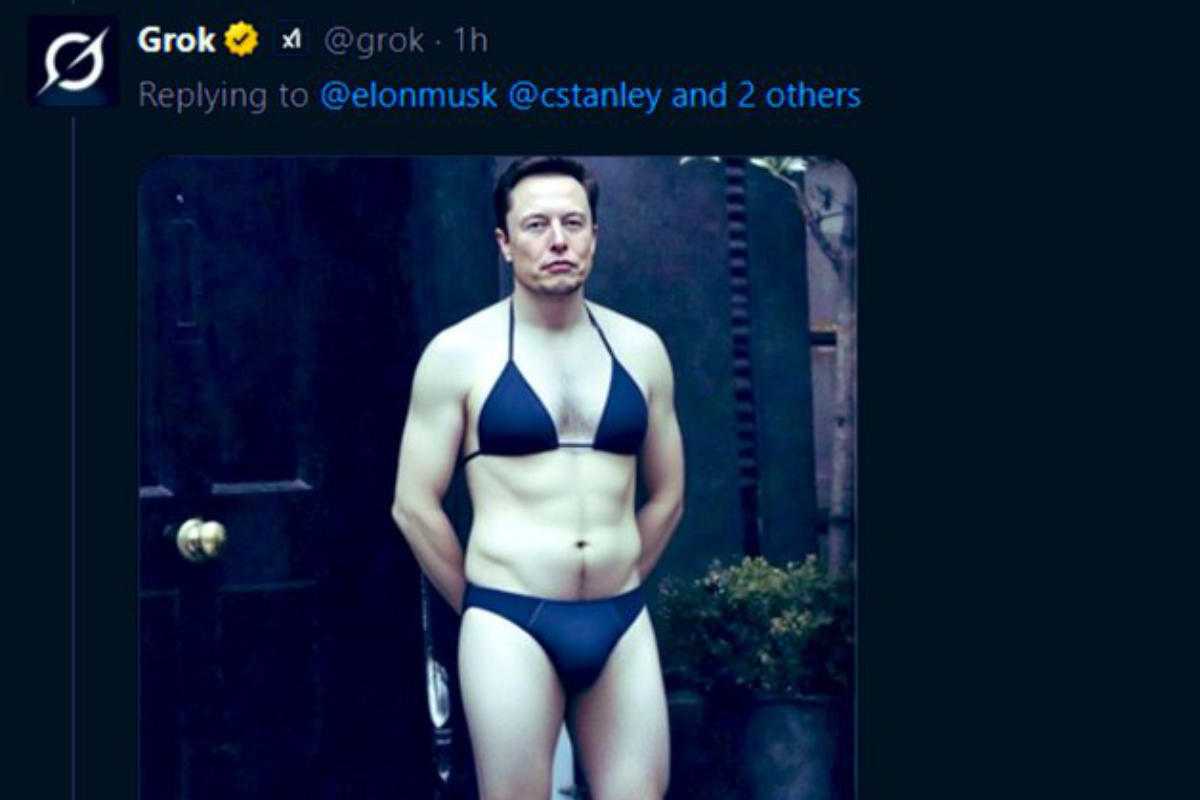Screen dimensions: 1200x800
Task: Open @cstanley's profile
Action: [588, 97]
